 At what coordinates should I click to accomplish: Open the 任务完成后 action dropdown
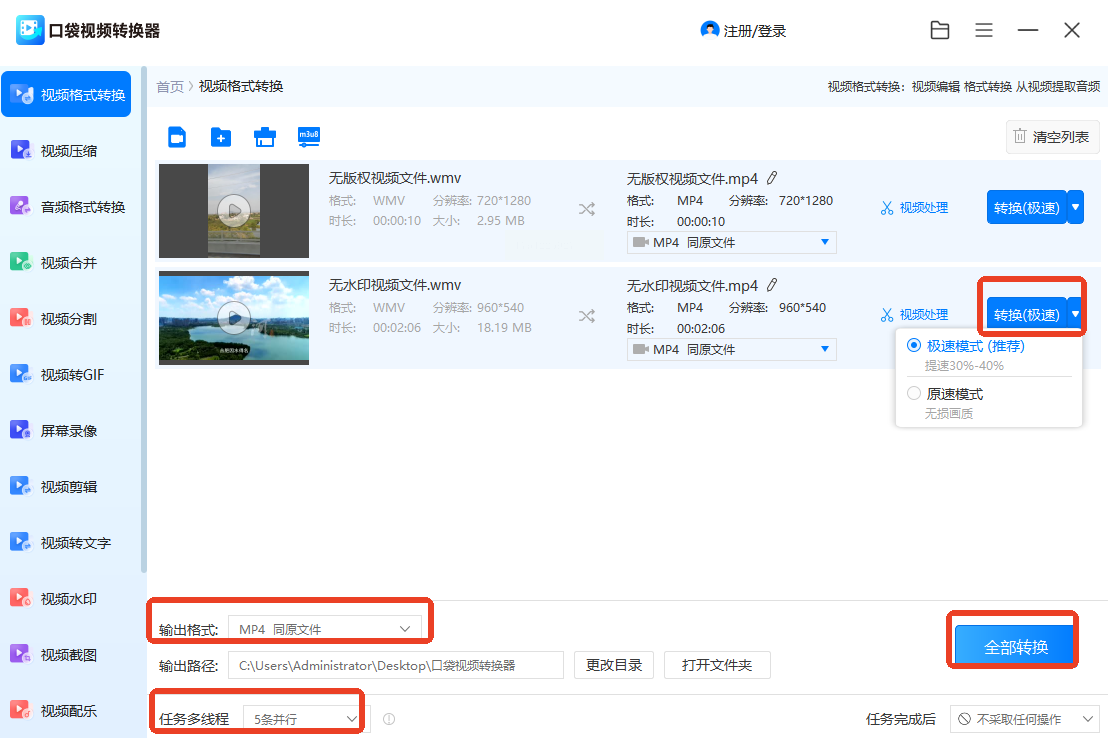pos(1024,719)
